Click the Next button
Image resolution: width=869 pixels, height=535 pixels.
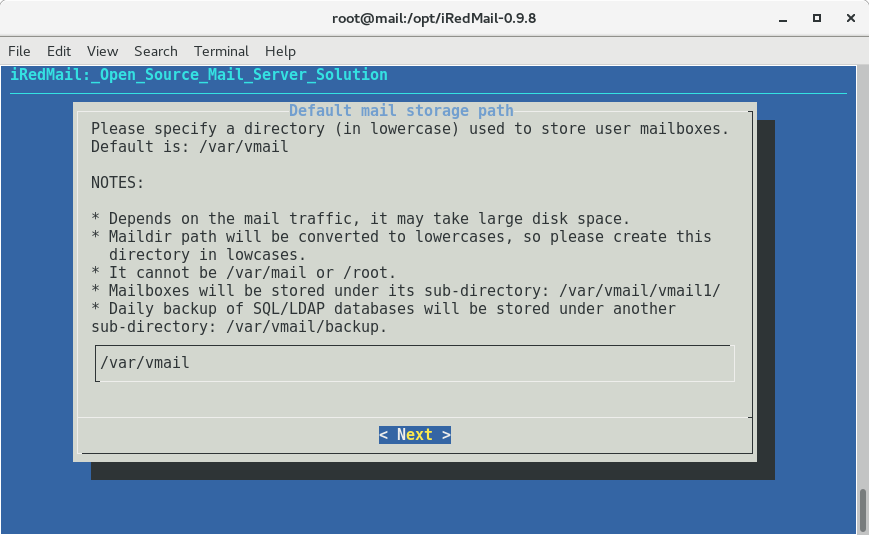415,435
